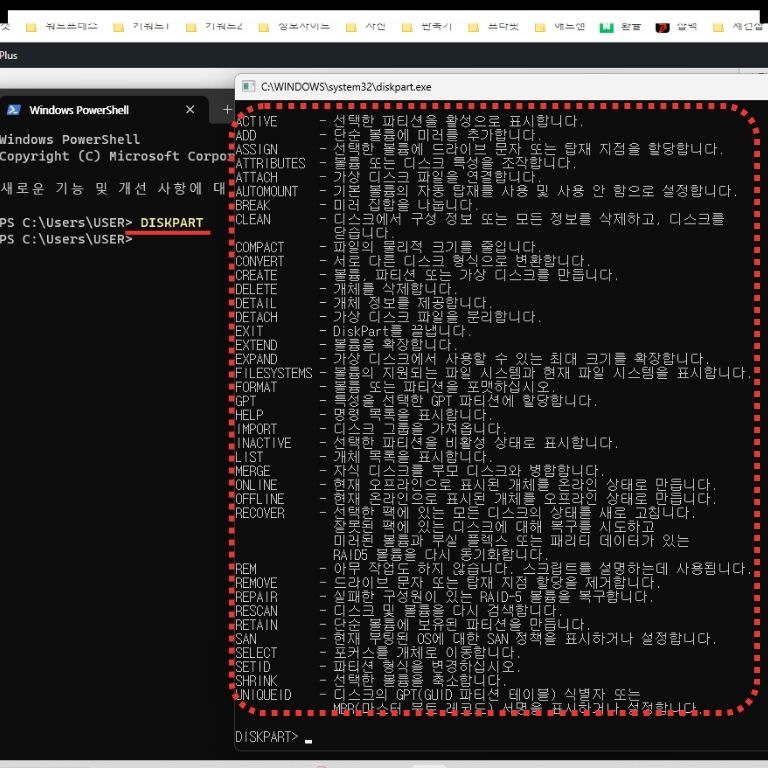Viewport: 768px width, 768px height.
Task: Select the Windows PowerShell tab
Action: (x=104, y=110)
